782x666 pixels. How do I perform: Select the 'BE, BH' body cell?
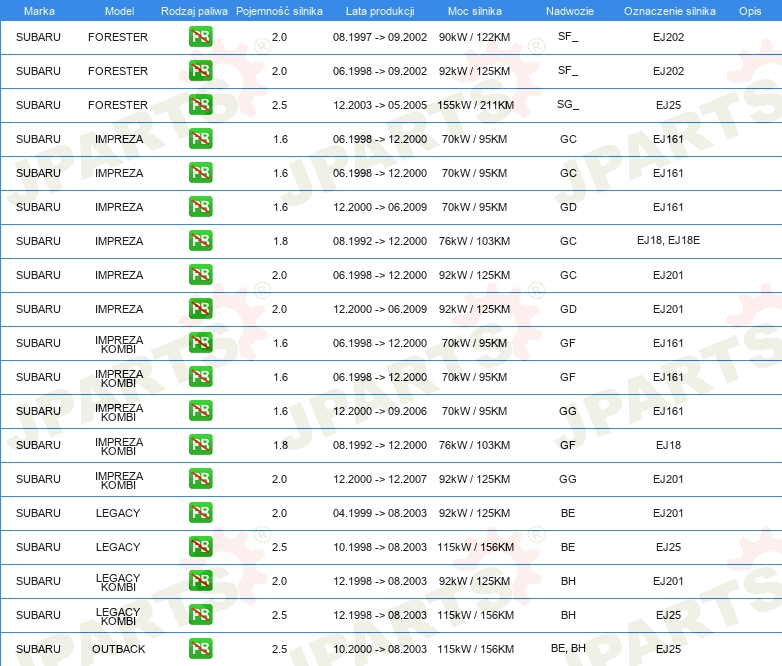568,648
